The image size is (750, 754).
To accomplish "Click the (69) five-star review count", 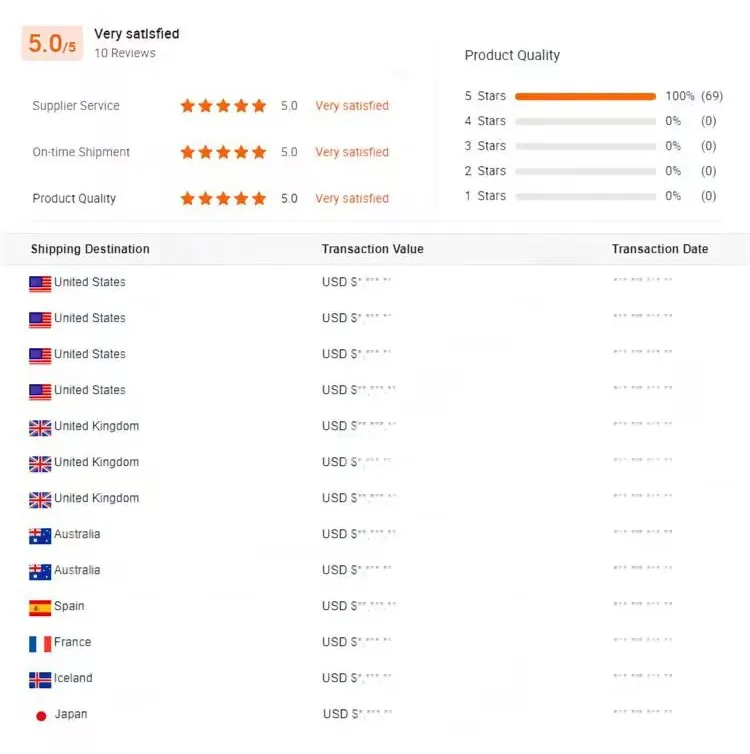I will point(711,96).
